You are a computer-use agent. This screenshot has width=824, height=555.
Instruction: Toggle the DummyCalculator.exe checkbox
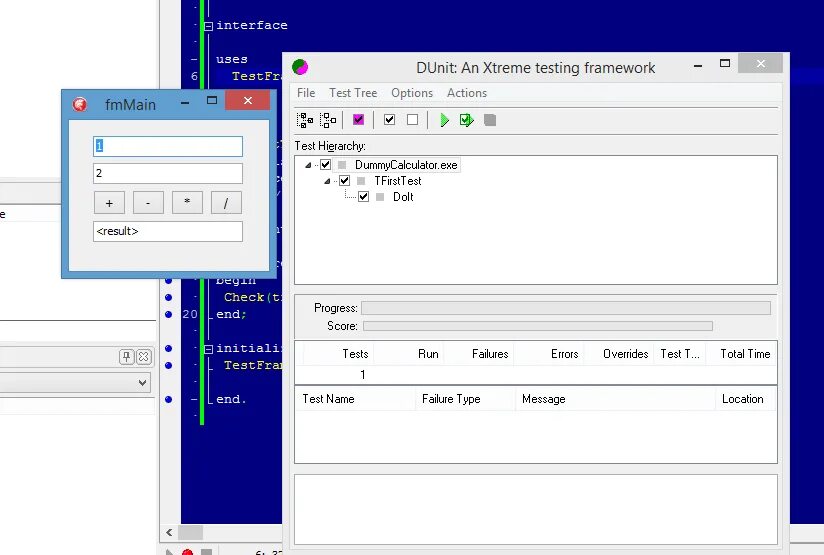pyautogui.click(x=325, y=165)
